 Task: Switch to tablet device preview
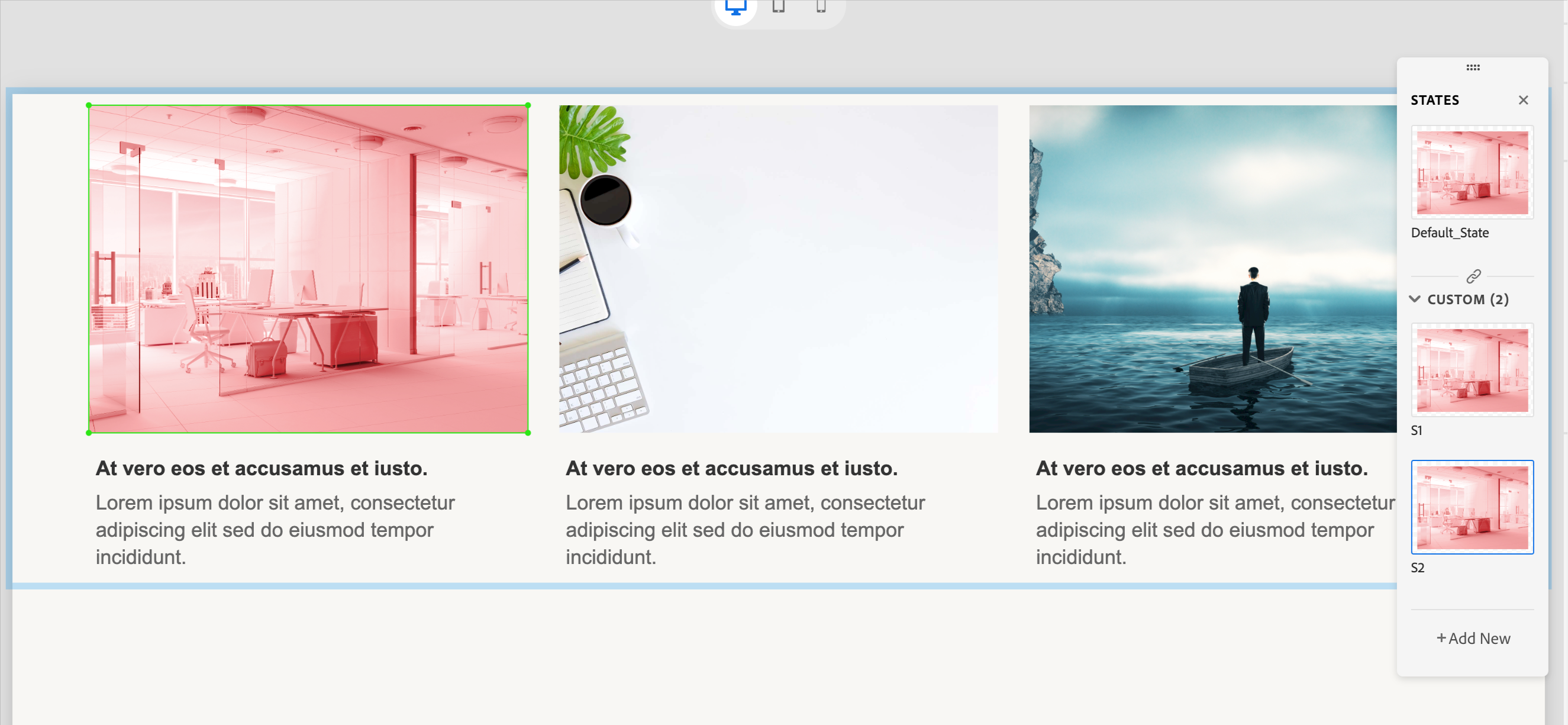[x=778, y=7]
